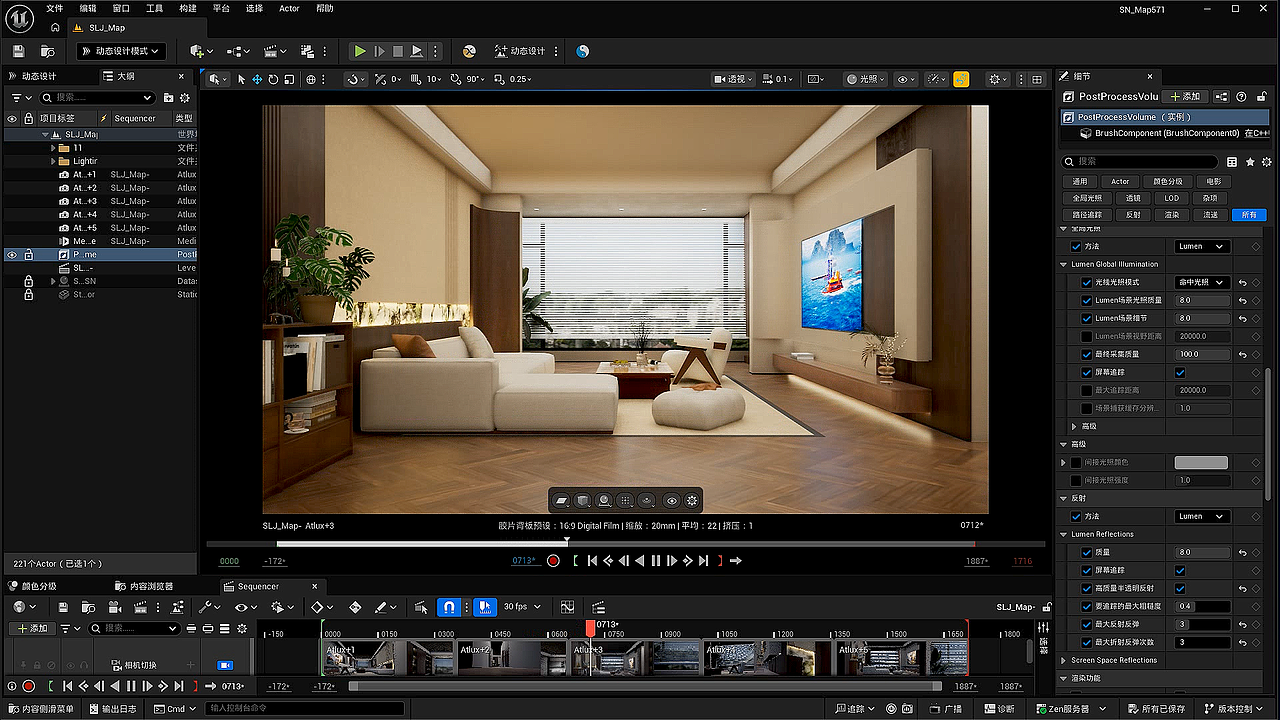1280x720 pixels.
Task: Select the 路径追踪 filter button
Action: pyautogui.click(x=1087, y=215)
